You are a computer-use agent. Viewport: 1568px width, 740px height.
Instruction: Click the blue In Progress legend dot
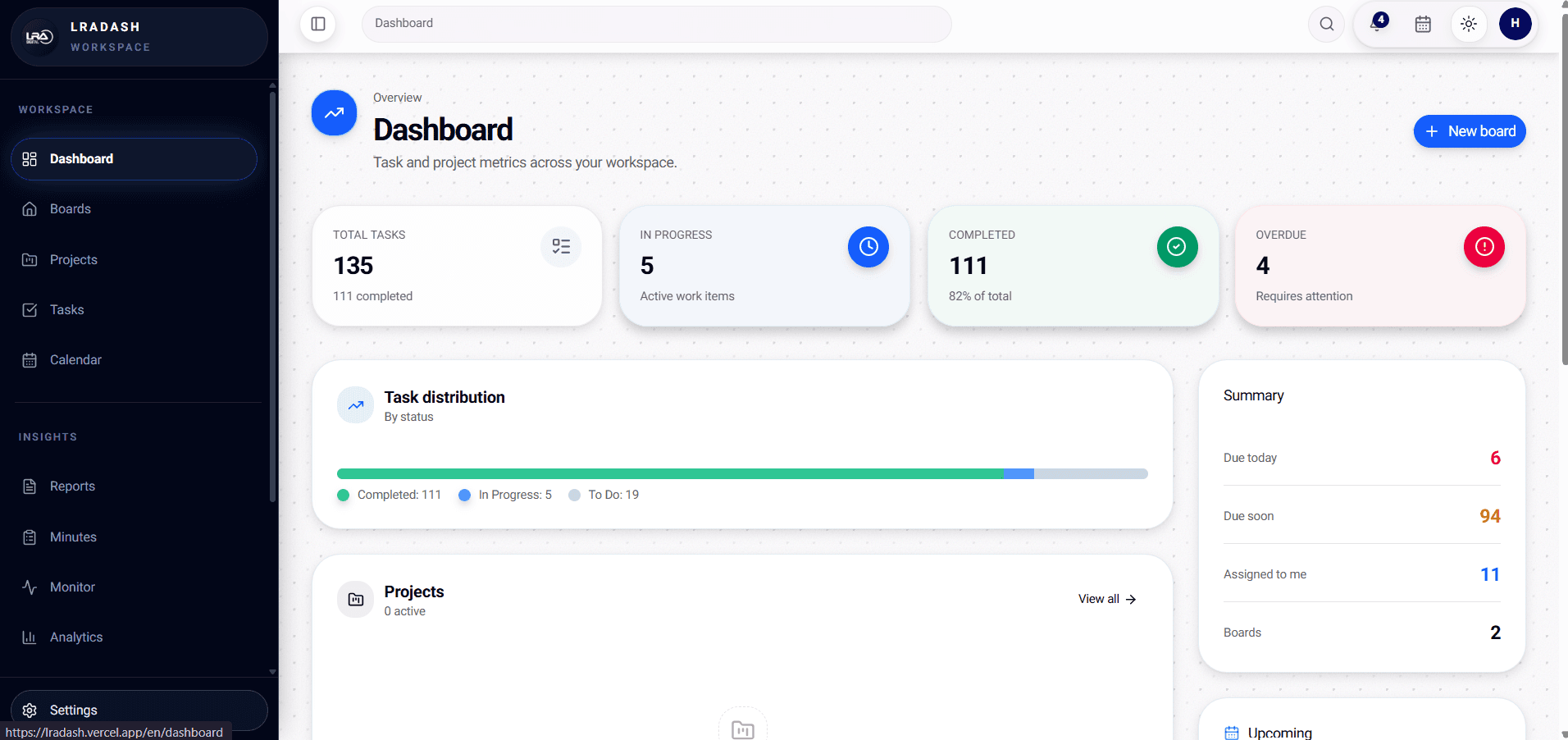464,496
